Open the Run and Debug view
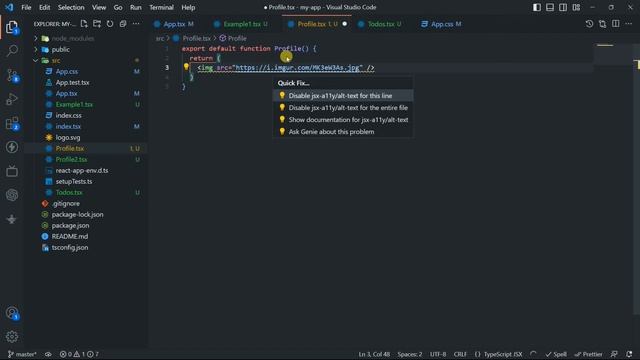The height and width of the screenshot is (360, 640). pyautogui.click(x=12, y=99)
